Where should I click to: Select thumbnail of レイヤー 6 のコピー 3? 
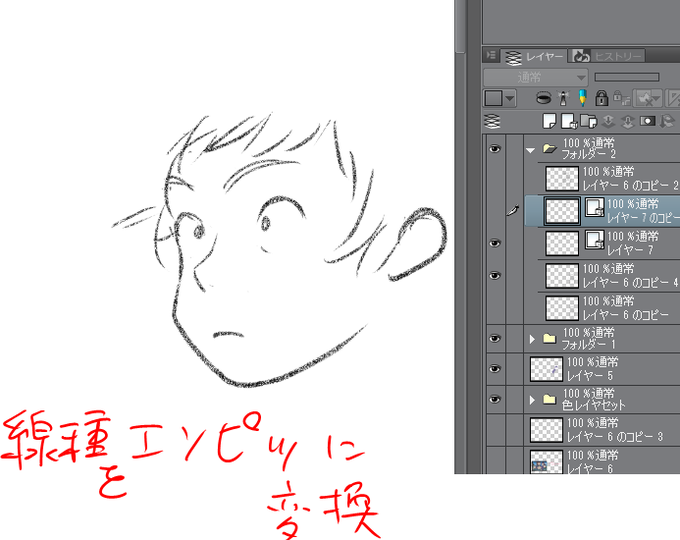coord(546,430)
